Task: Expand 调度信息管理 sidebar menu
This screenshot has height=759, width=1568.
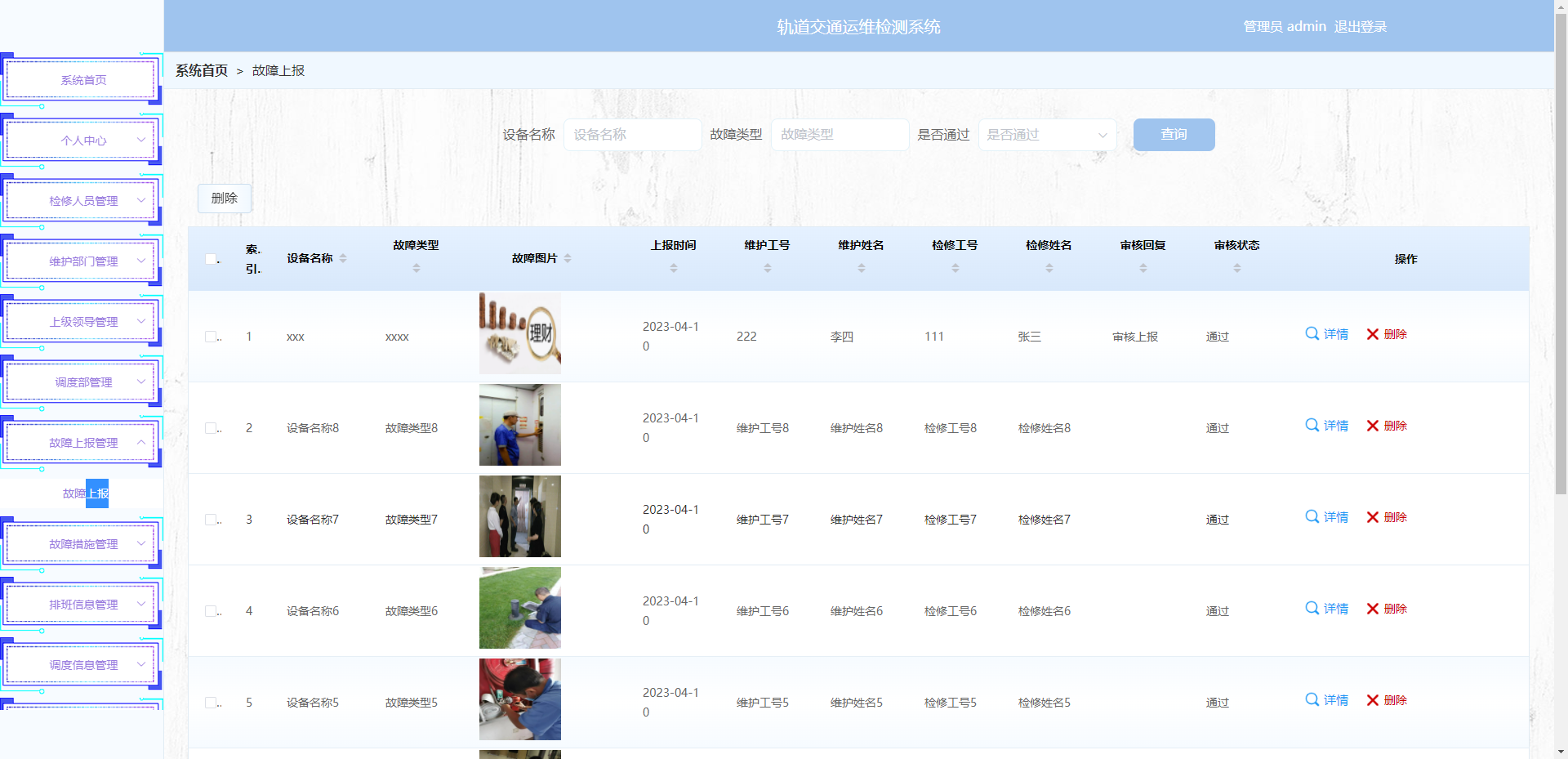Action: pyautogui.click(x=82, y=665)
